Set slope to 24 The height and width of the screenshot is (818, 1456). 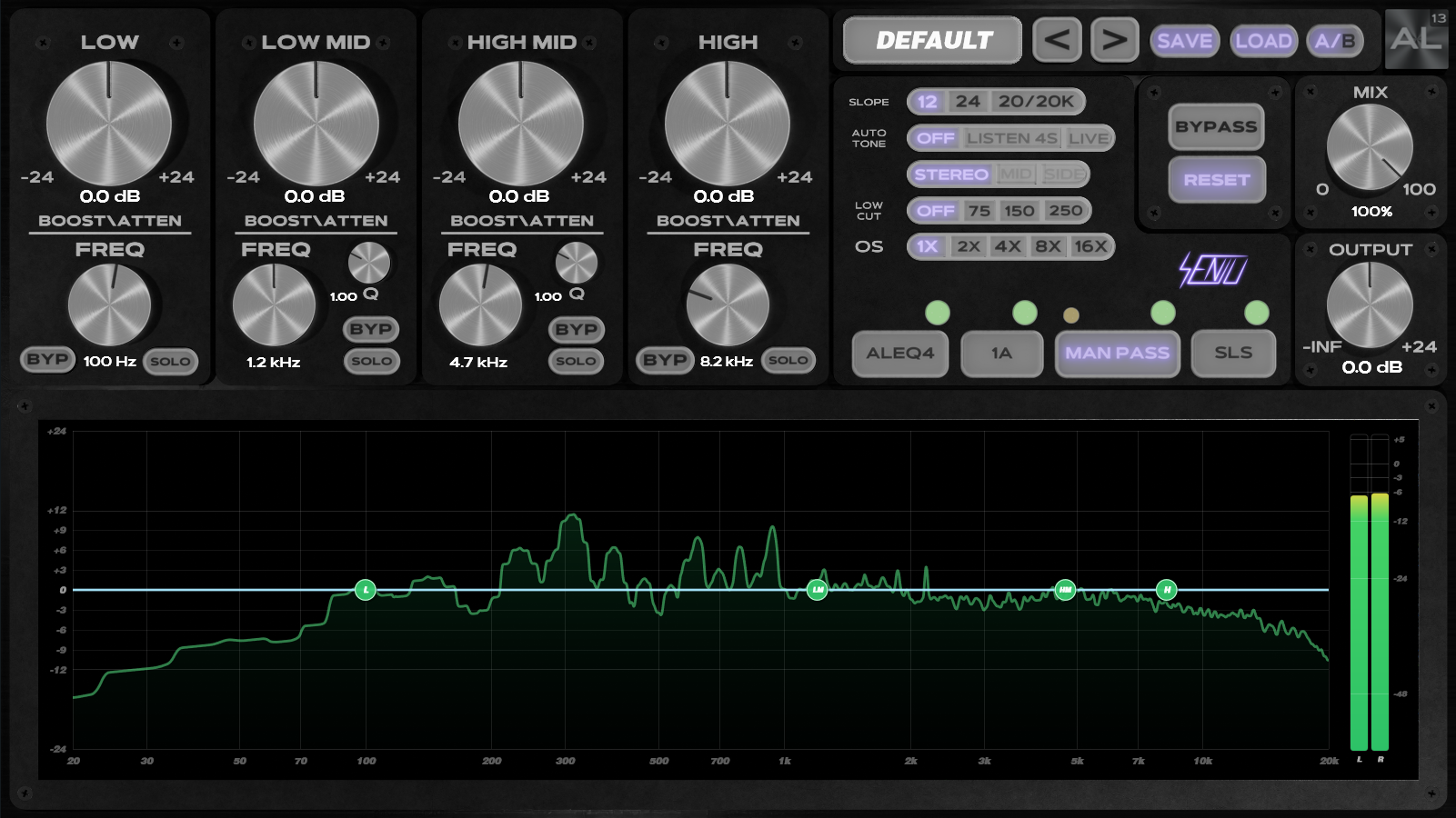click(x=968, y=102)
